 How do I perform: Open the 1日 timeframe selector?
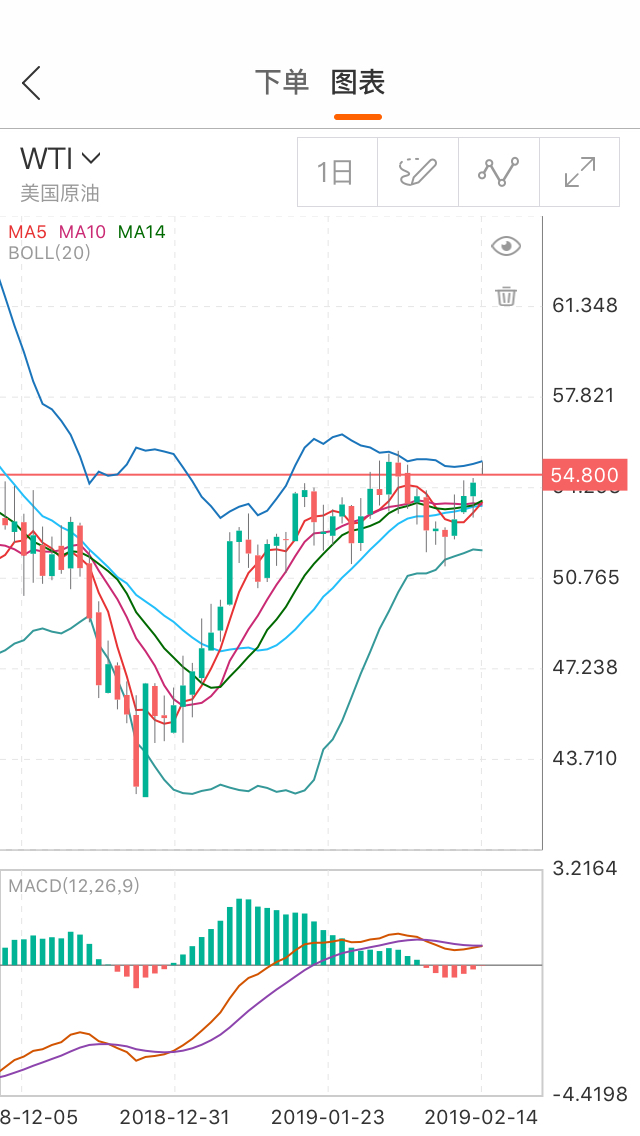(337, 172)
